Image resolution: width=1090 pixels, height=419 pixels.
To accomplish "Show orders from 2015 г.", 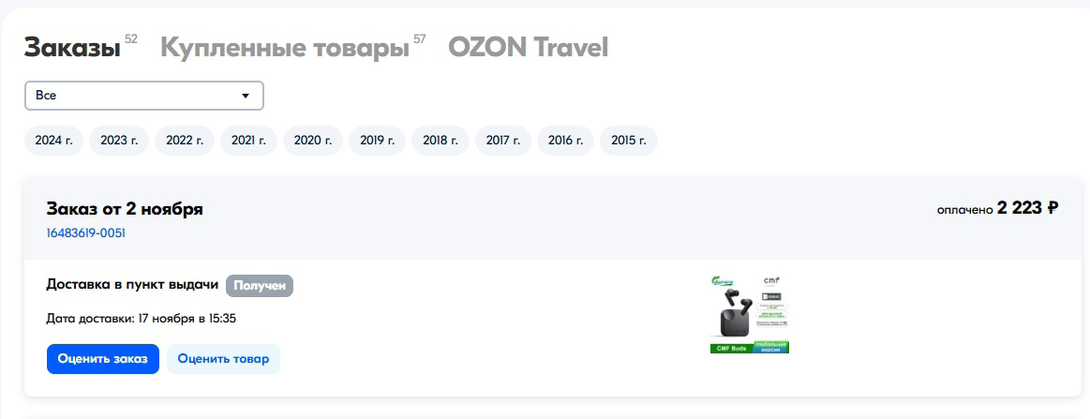I will pos(629,141).
